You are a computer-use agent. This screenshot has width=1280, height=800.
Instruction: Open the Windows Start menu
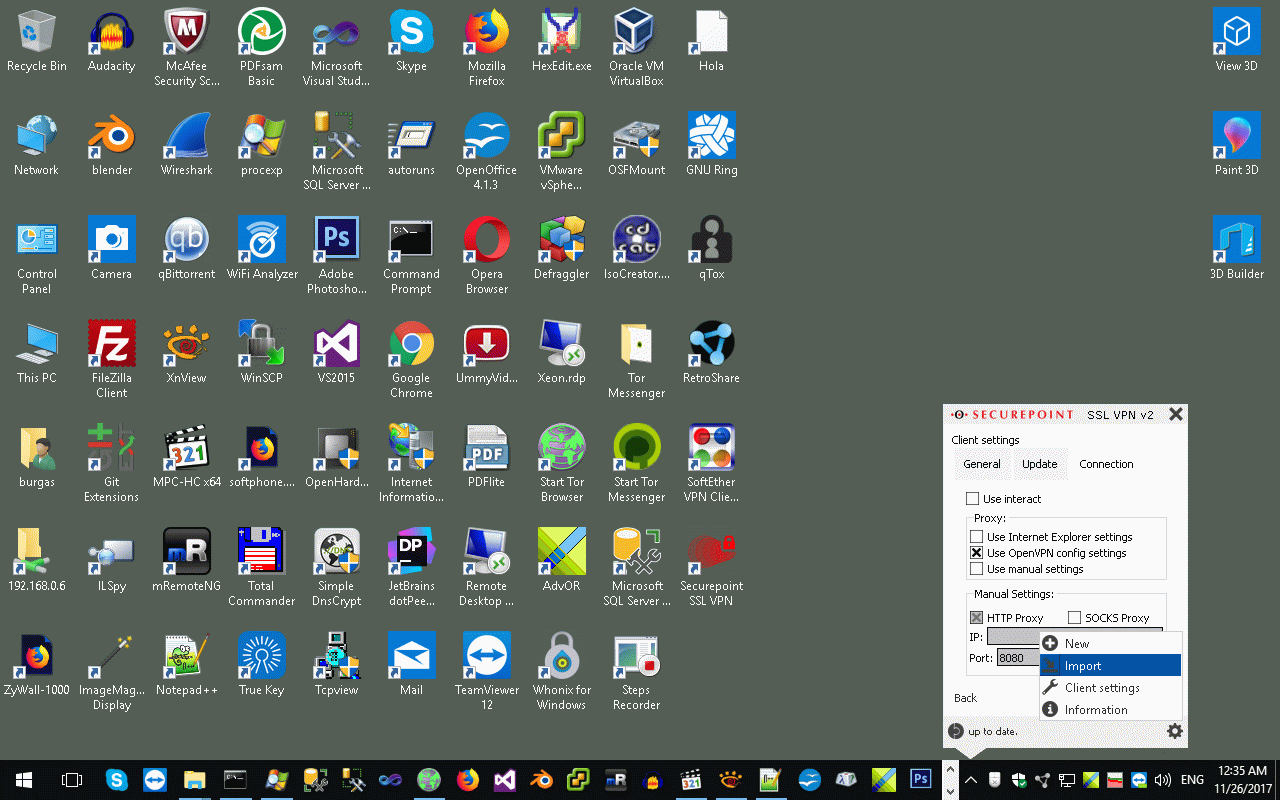click(24, 780)
